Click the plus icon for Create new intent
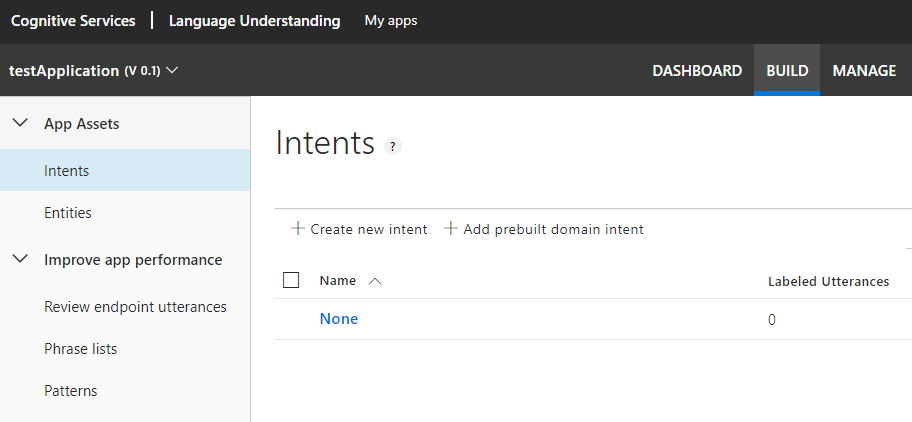 click(x=297, y=229)
